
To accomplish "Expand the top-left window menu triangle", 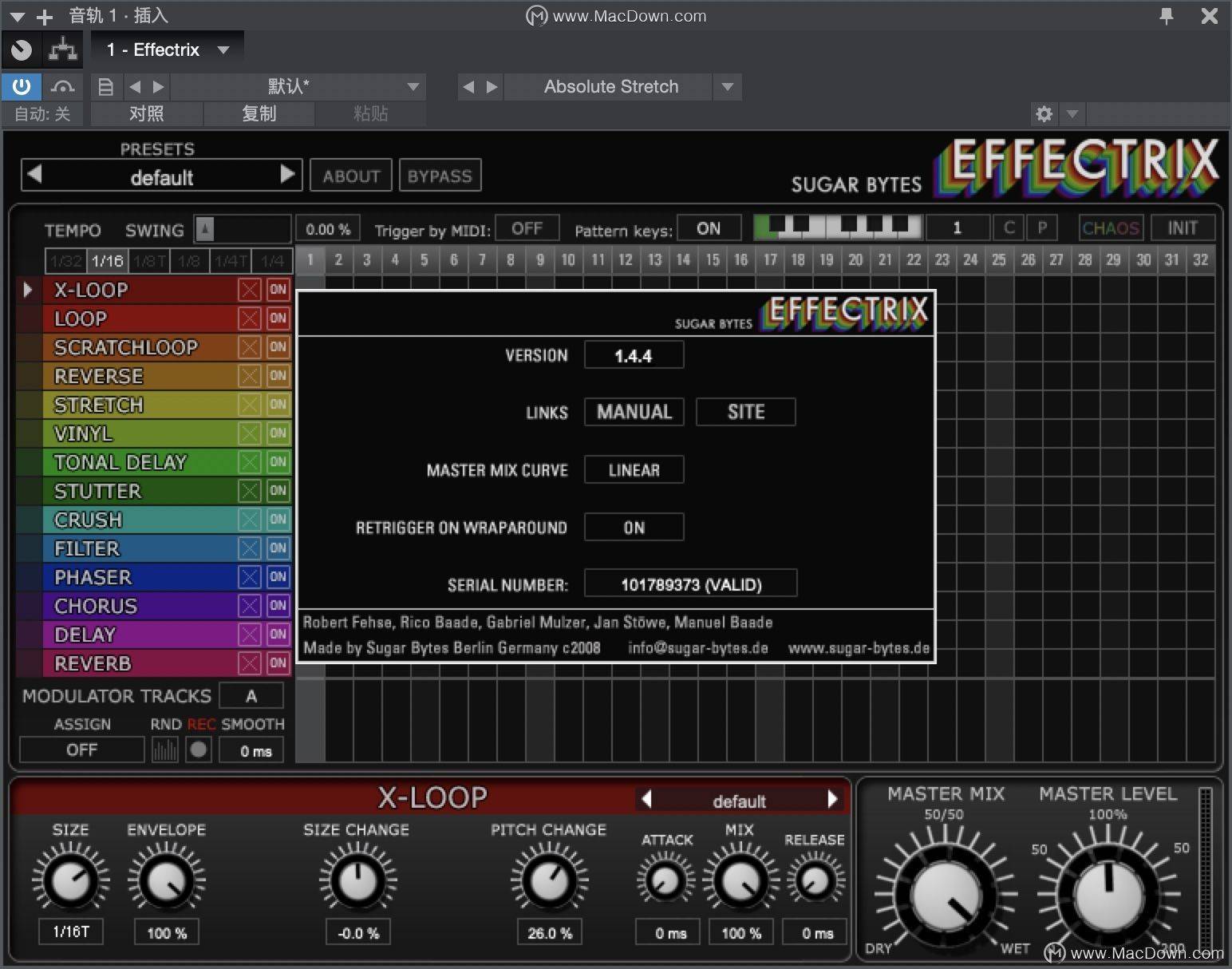I will [x=17, y=16].
